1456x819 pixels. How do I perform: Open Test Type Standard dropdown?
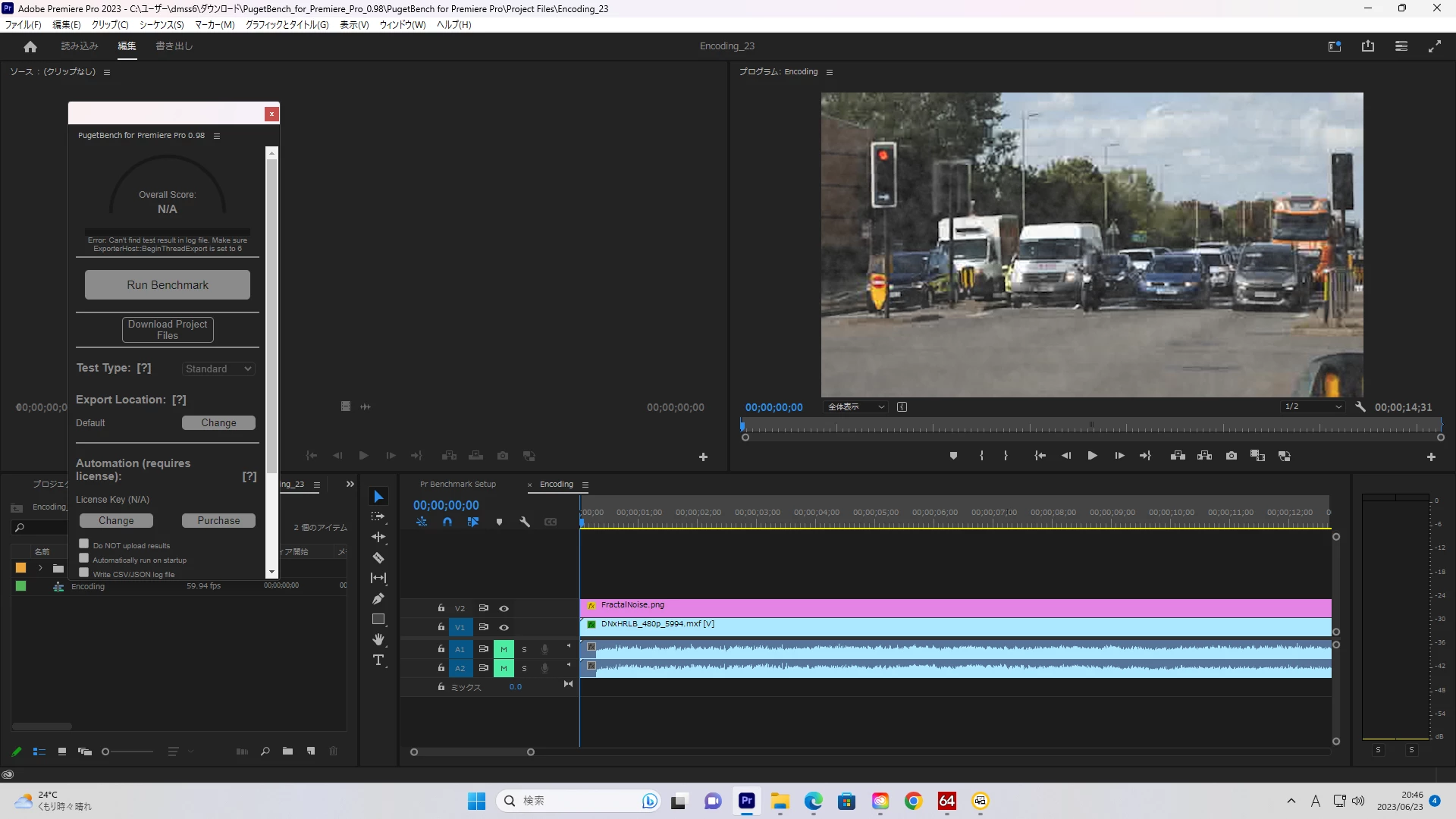(218, 369)
